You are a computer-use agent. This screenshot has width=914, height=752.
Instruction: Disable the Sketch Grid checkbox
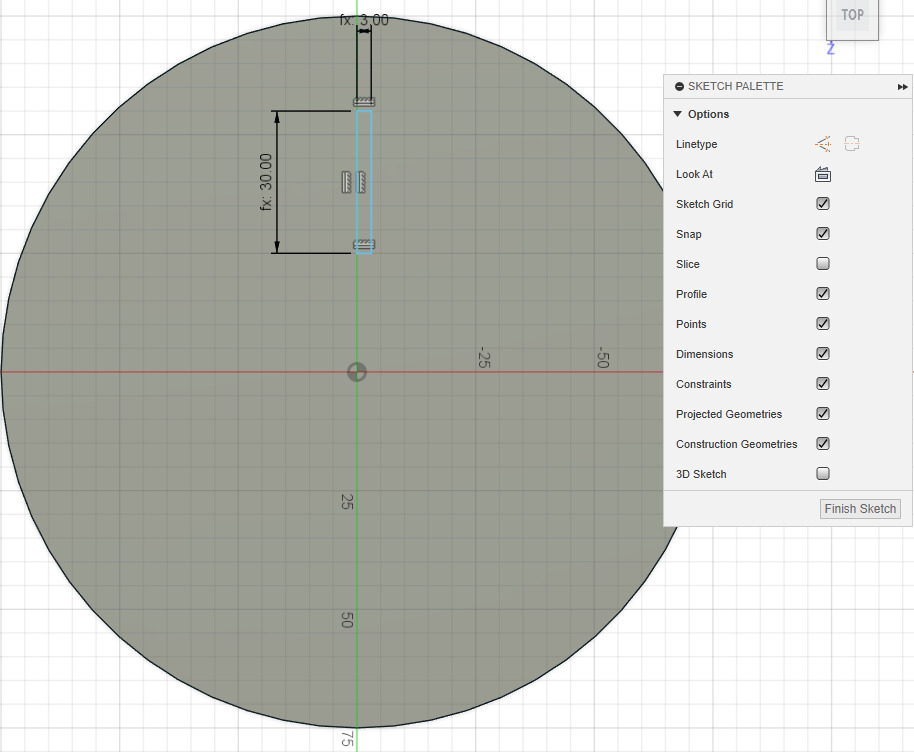822,203
